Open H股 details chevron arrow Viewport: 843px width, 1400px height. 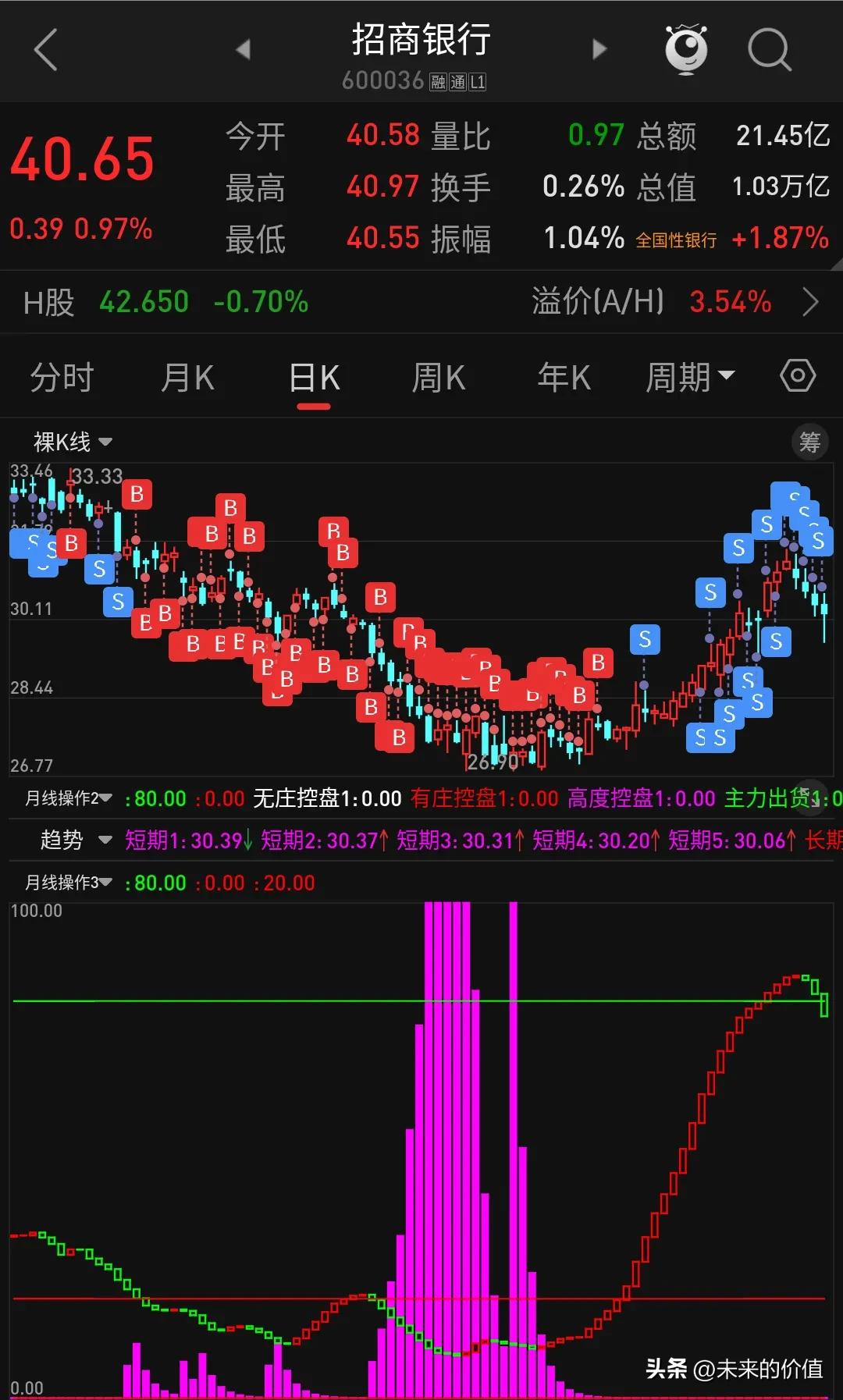(811, 302)
